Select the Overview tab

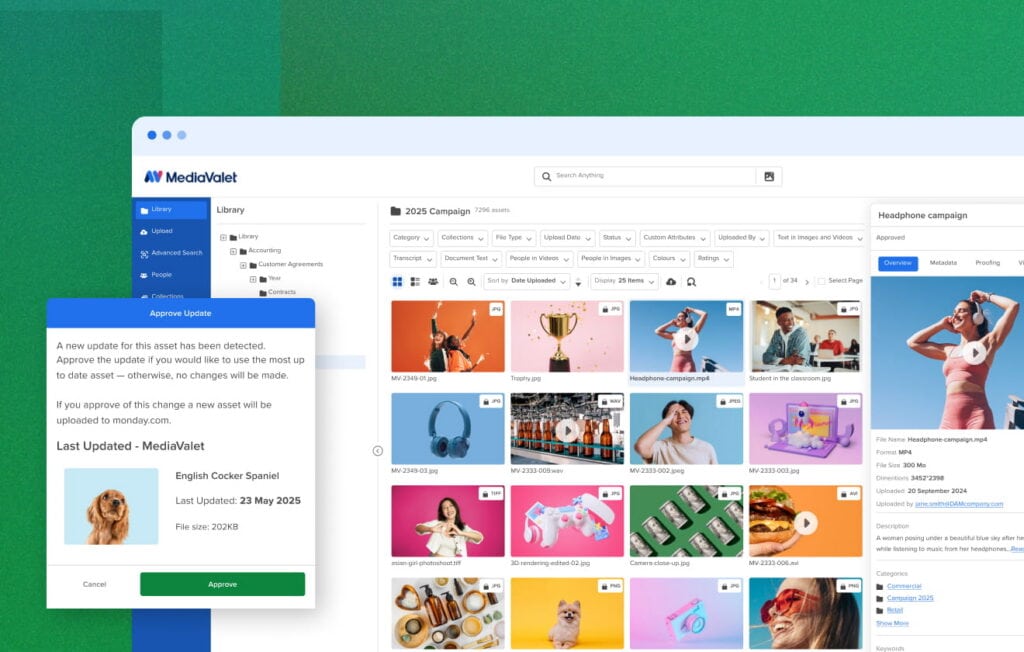[x=898, y=263]
